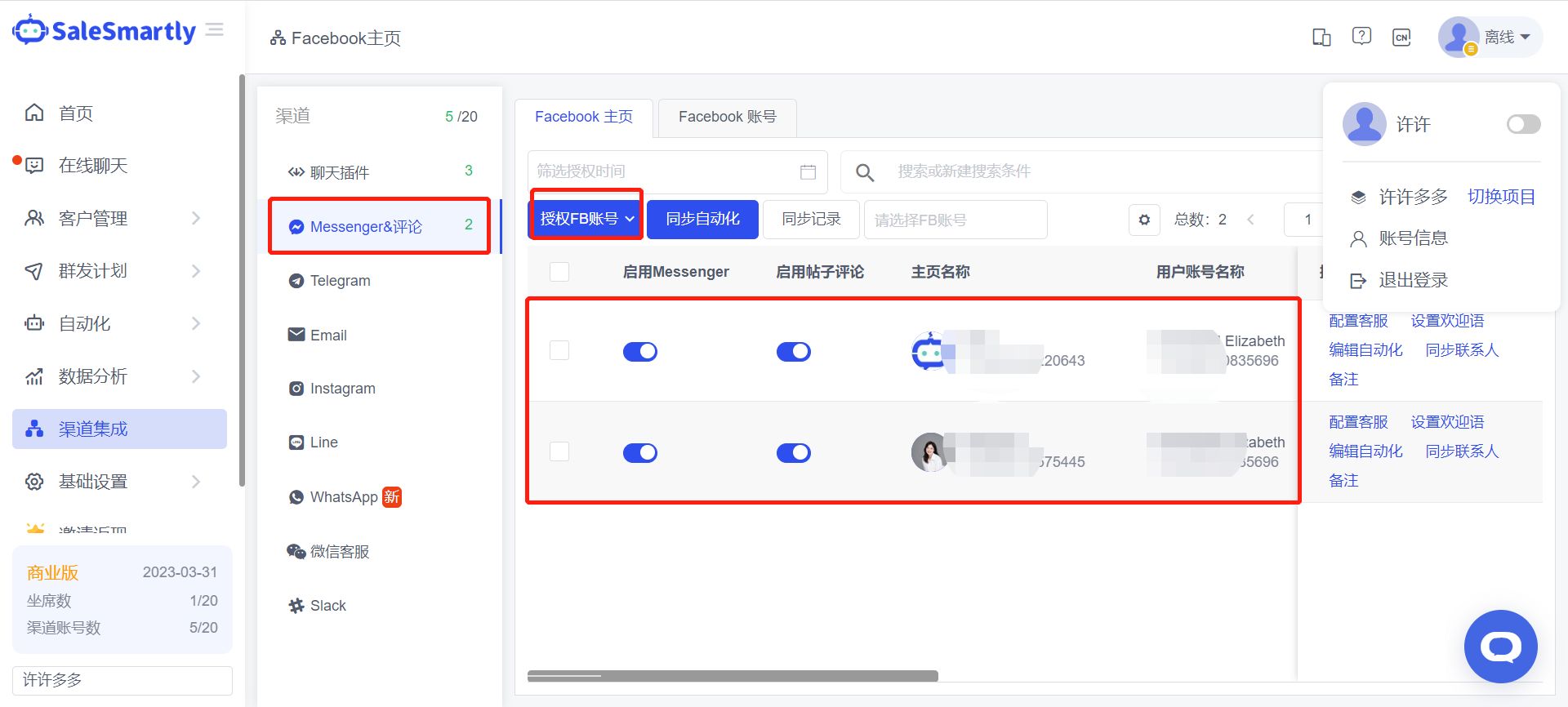
Task: Toggle the online status switch beside 许许
Action: coord(1524,124)
